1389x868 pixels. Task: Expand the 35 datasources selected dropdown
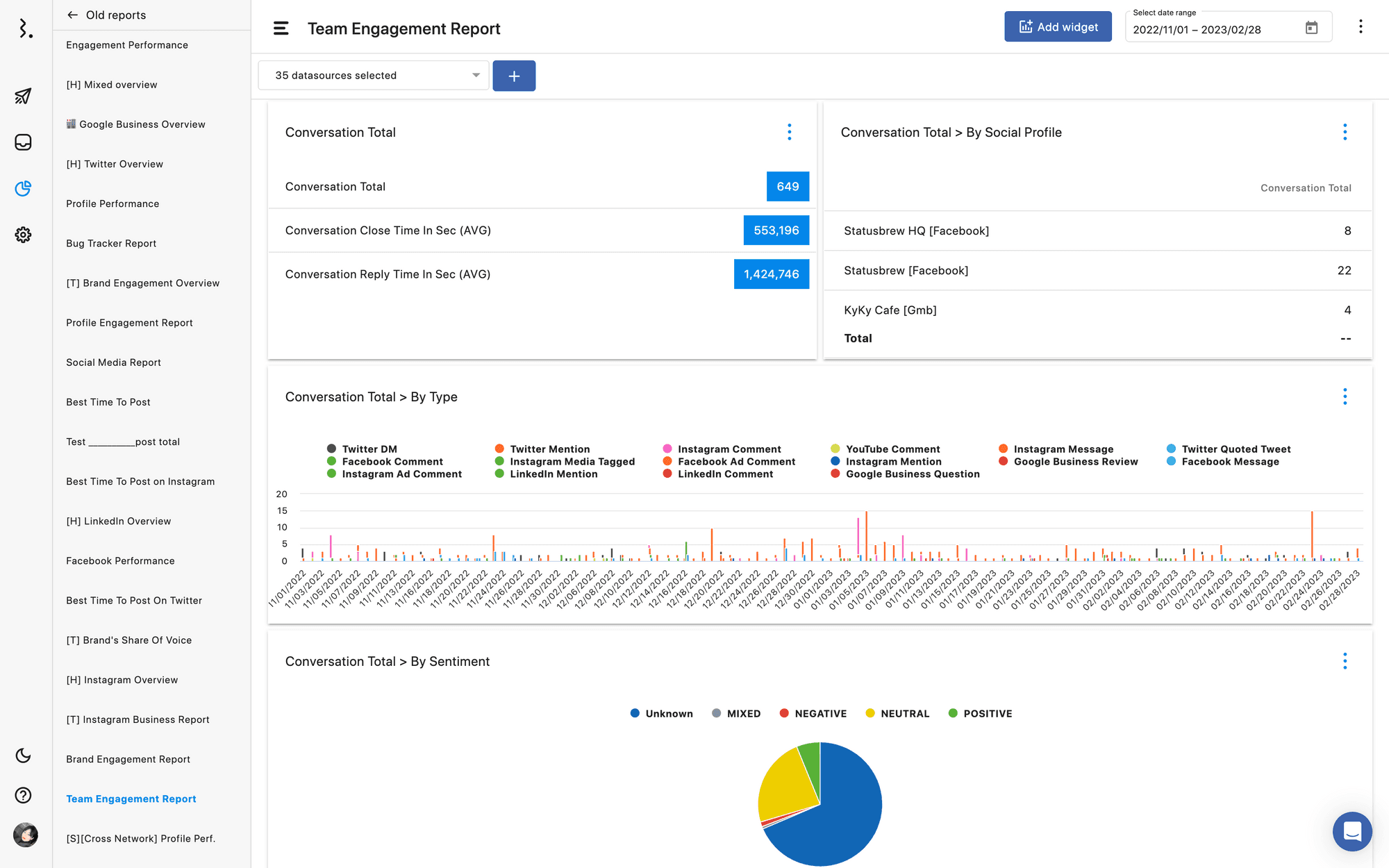(x=374, y=75)
